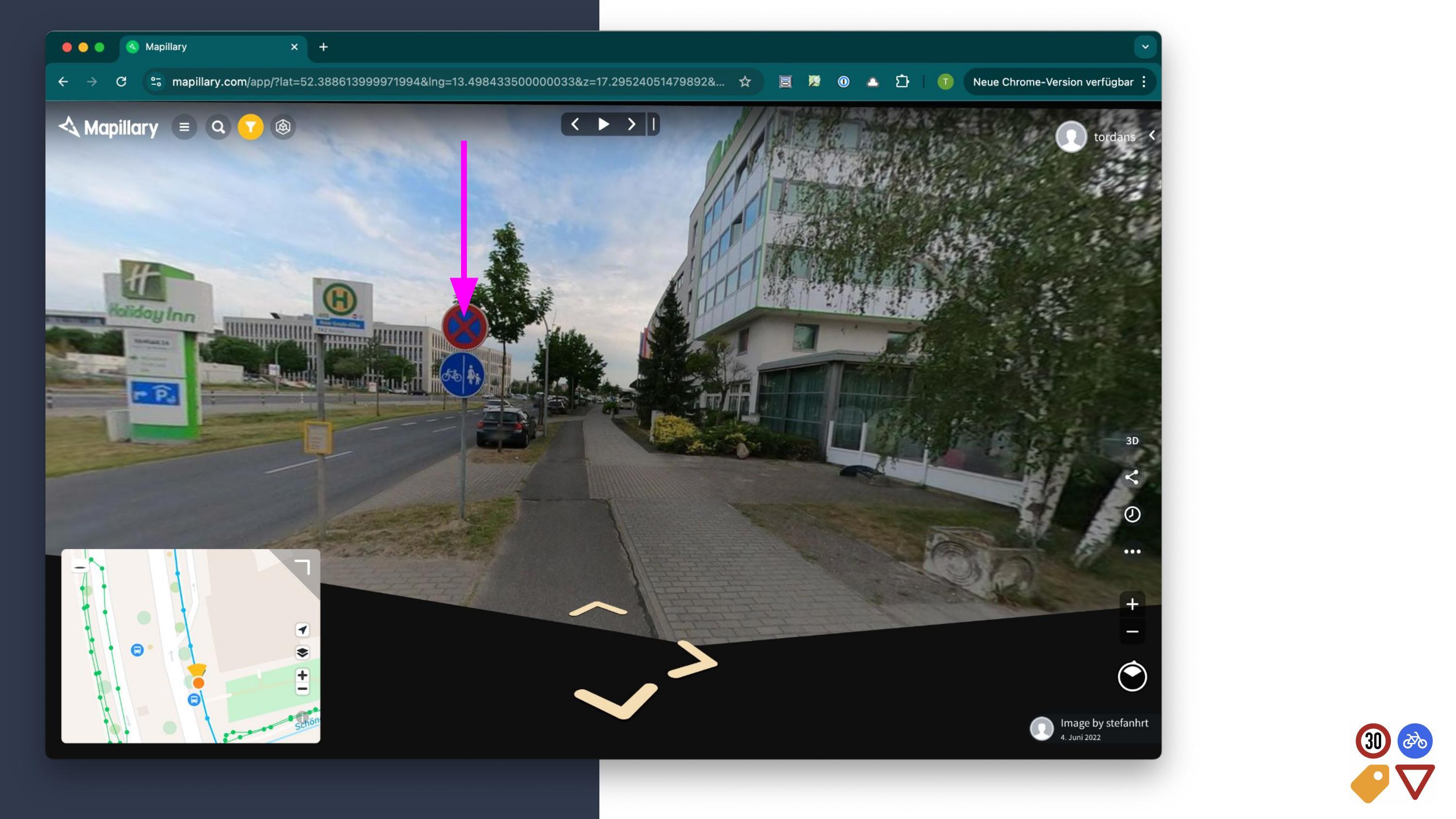Reset the viewer compass bearing
The height and width of the screenshot is (819, 1456).
click(1132, 676)
